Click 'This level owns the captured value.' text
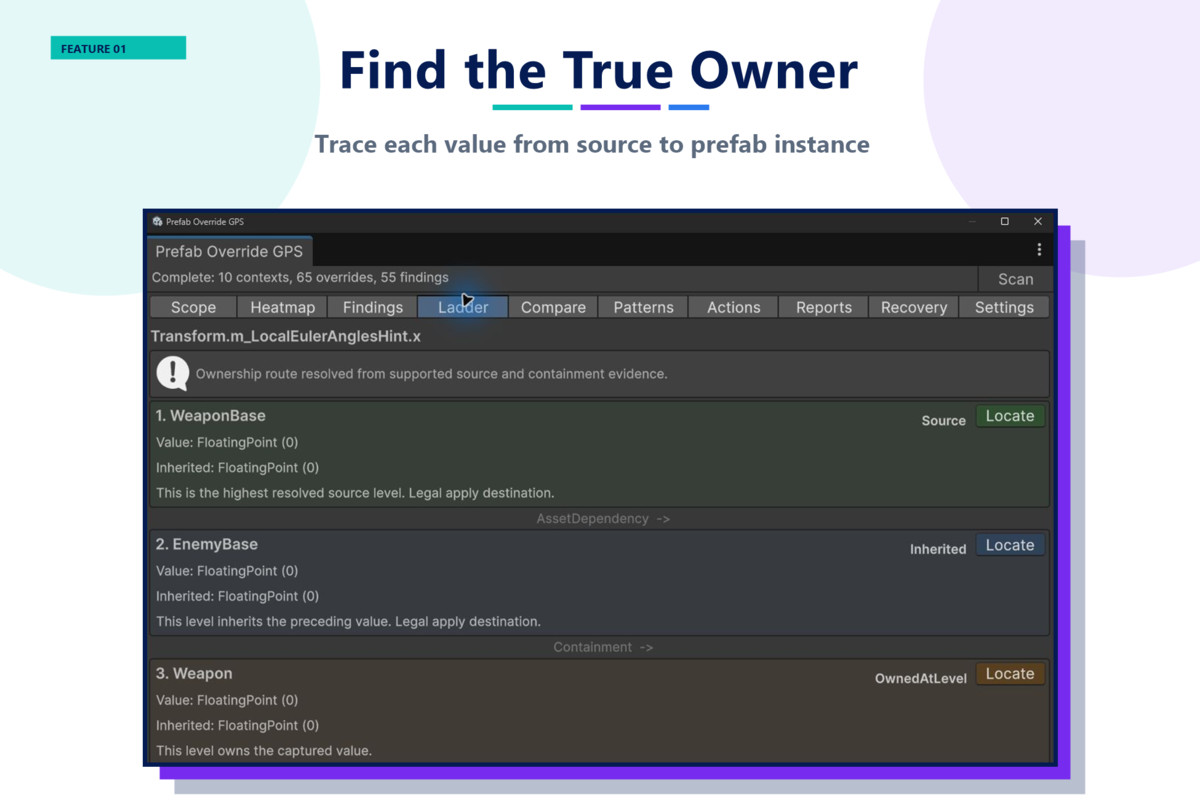 [x=264, y=750]
